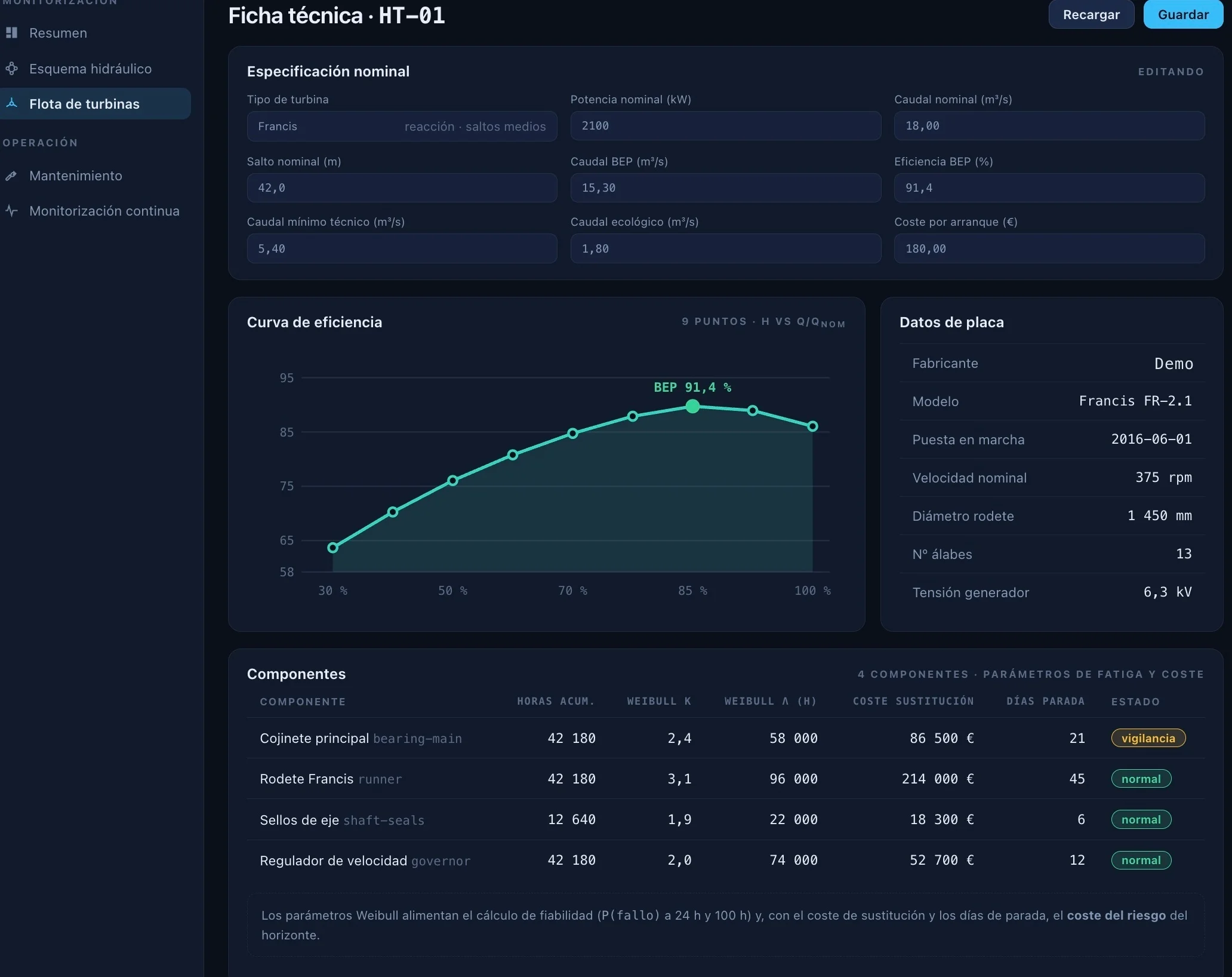Click the Puesta en marcha date 2016-06-01

click(x=1151, y=439)
